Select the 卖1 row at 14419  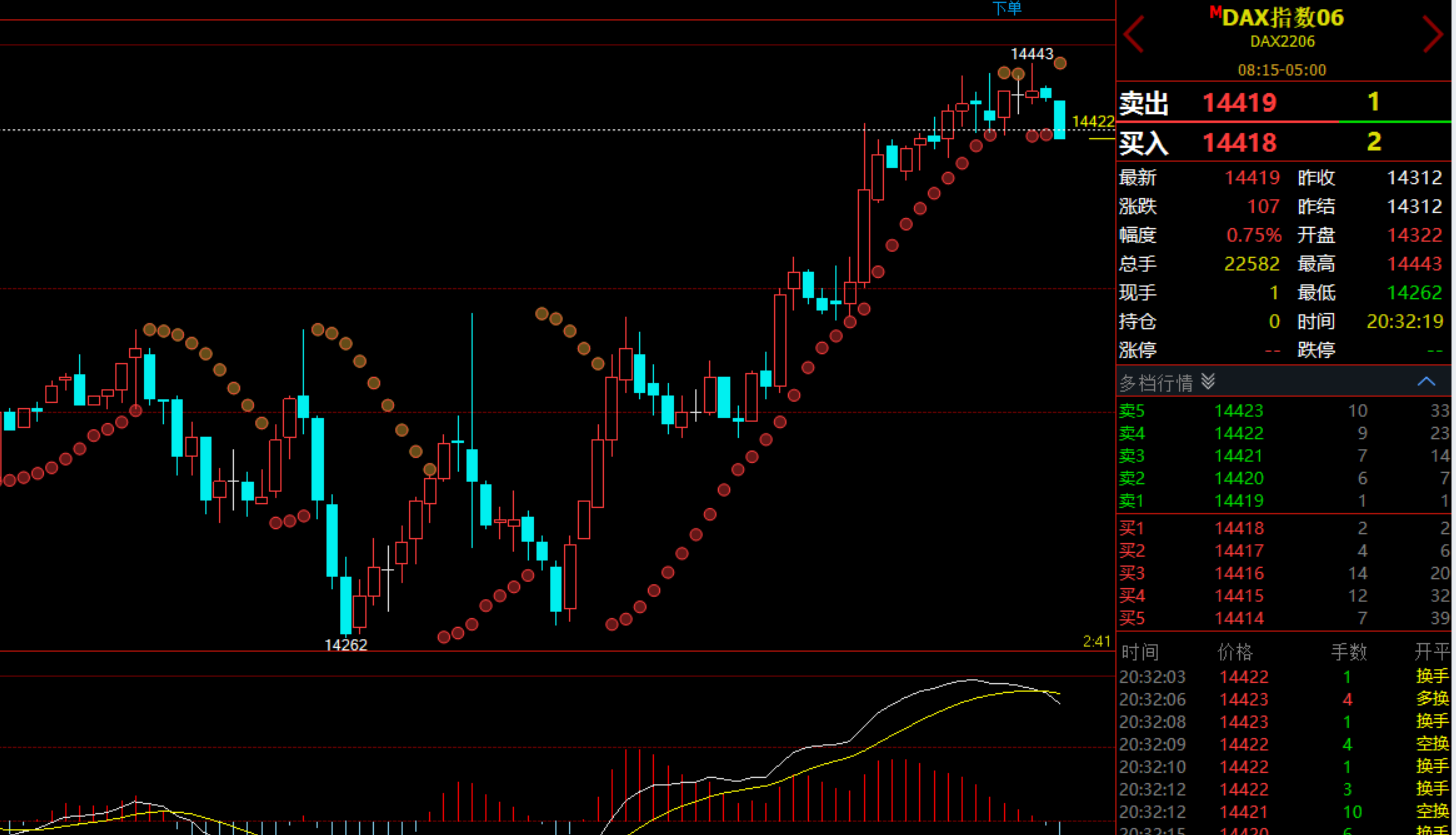pyautogui.click(x=1284, y=501)
